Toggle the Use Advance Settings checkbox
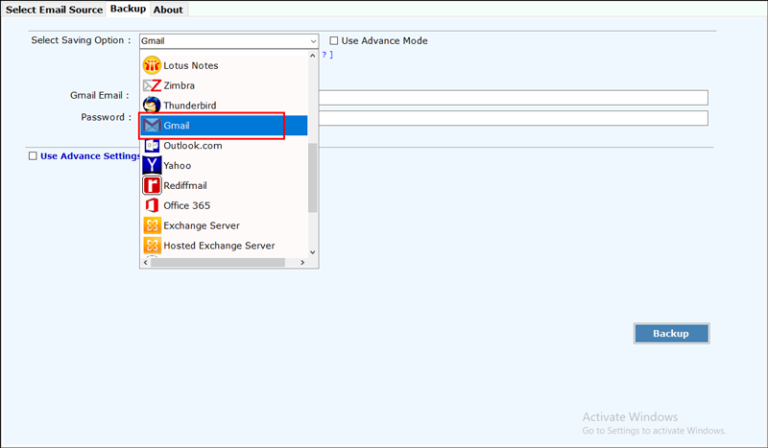This screenshot has width=768, height=448. (33, 156)
